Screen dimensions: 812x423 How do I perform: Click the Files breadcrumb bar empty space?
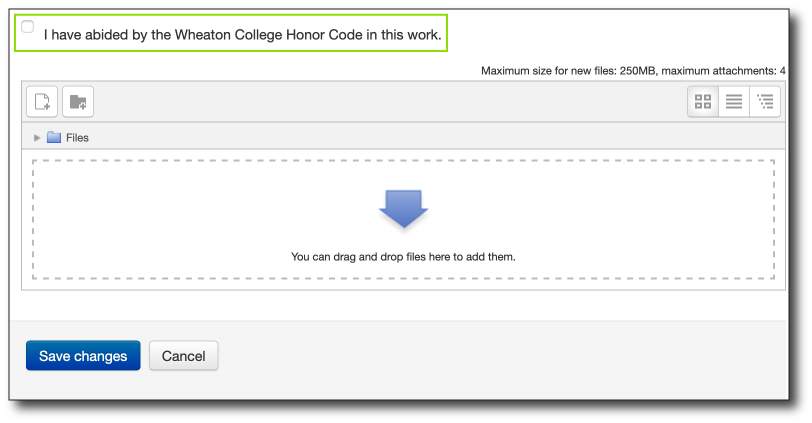435,138
